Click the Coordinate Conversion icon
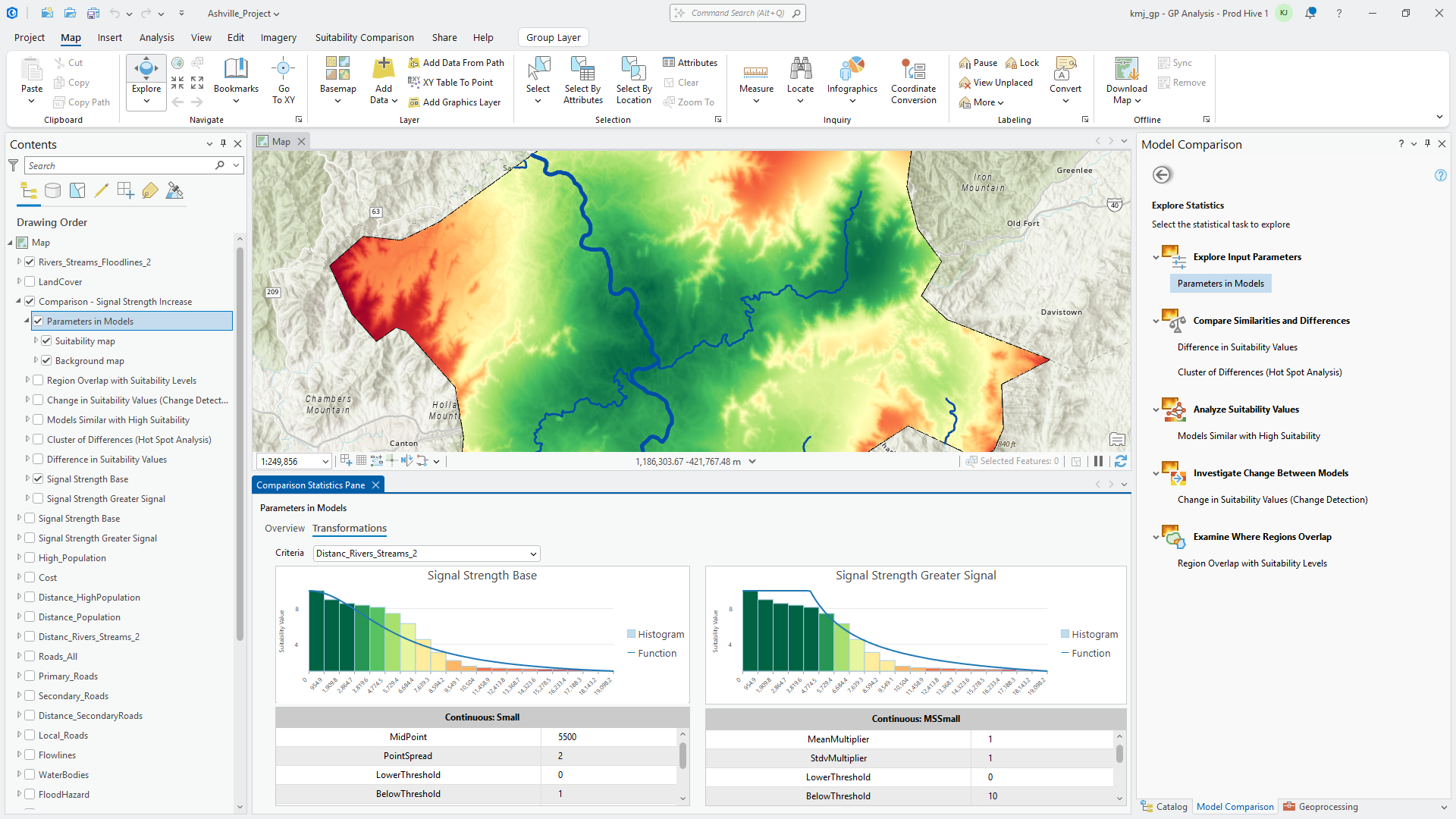The height and width of the screenshot is (819, 1456). pos(913,71)
